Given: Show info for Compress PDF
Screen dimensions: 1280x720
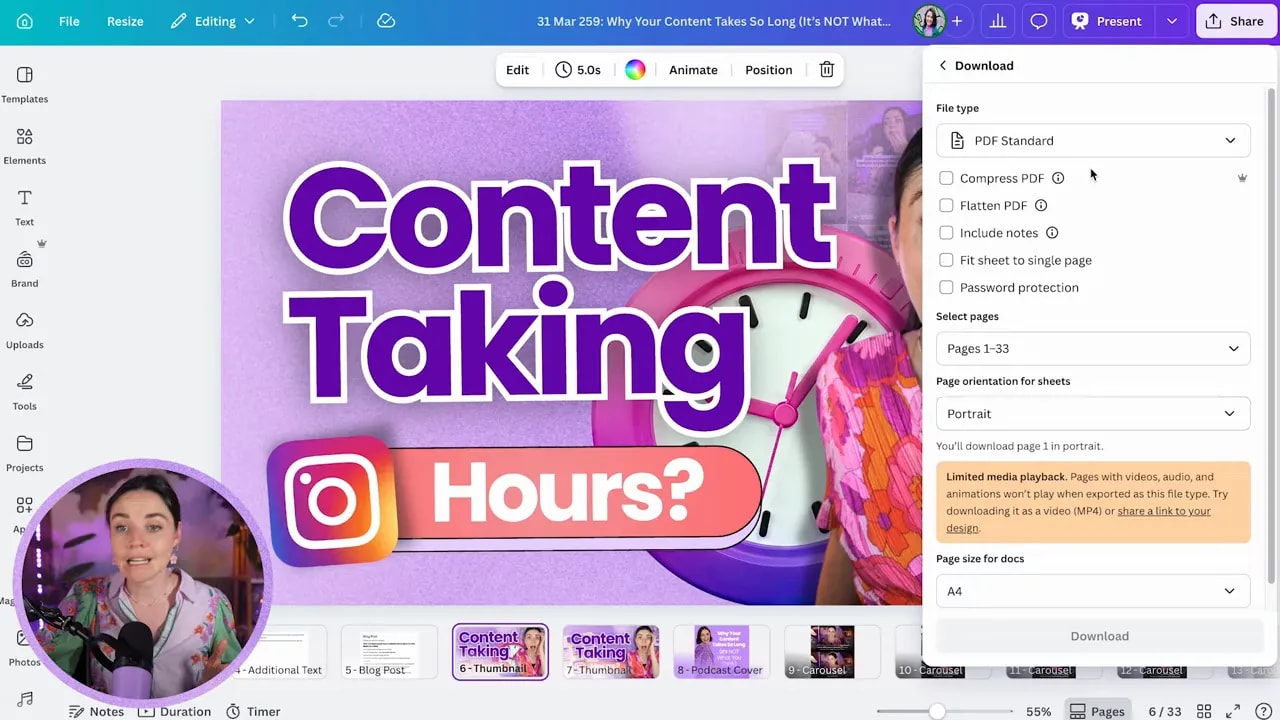Looking at the screenshot, I should tap(1058, 178).
